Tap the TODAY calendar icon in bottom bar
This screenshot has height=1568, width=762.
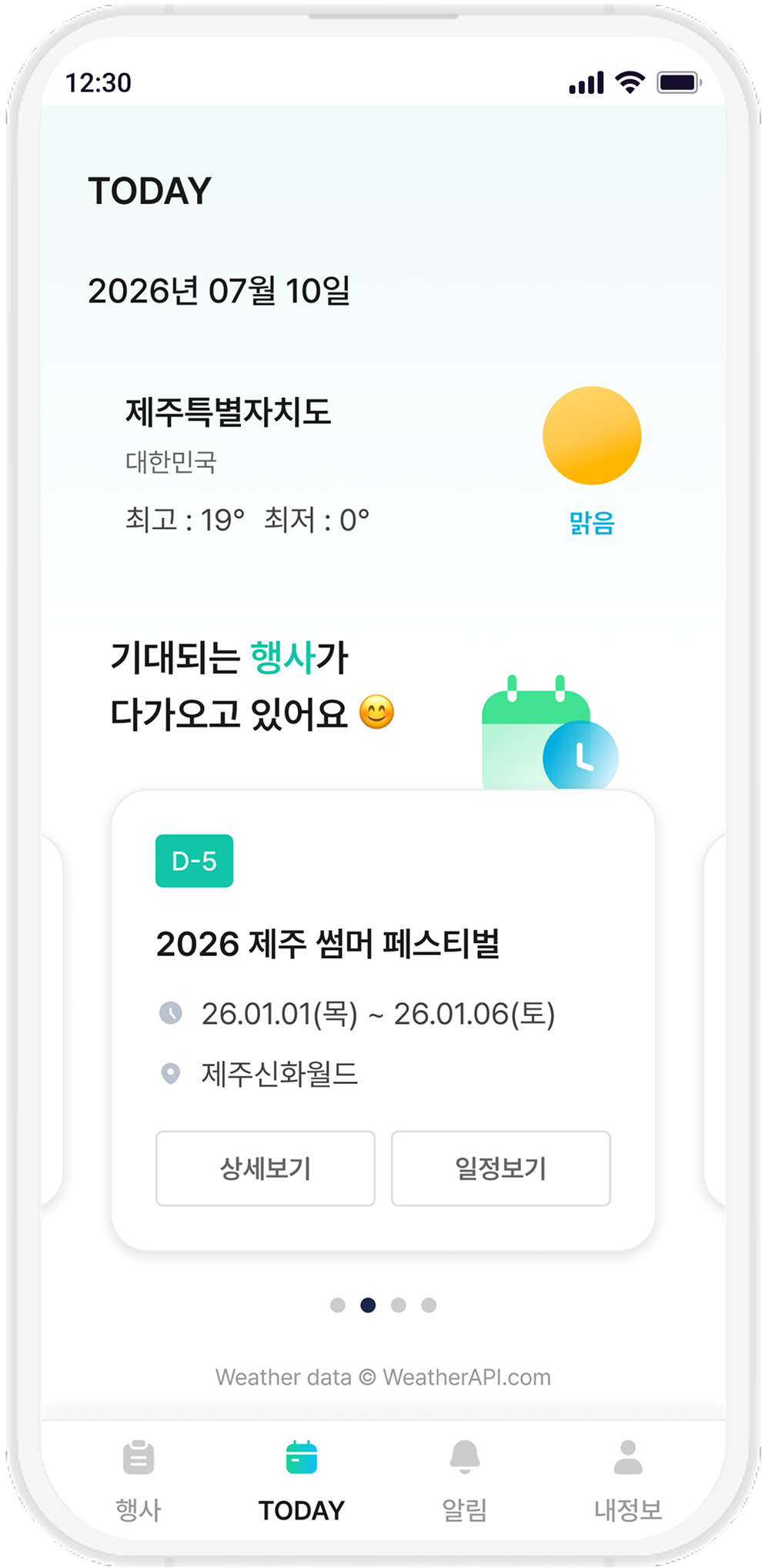(x=301, y=1457)
